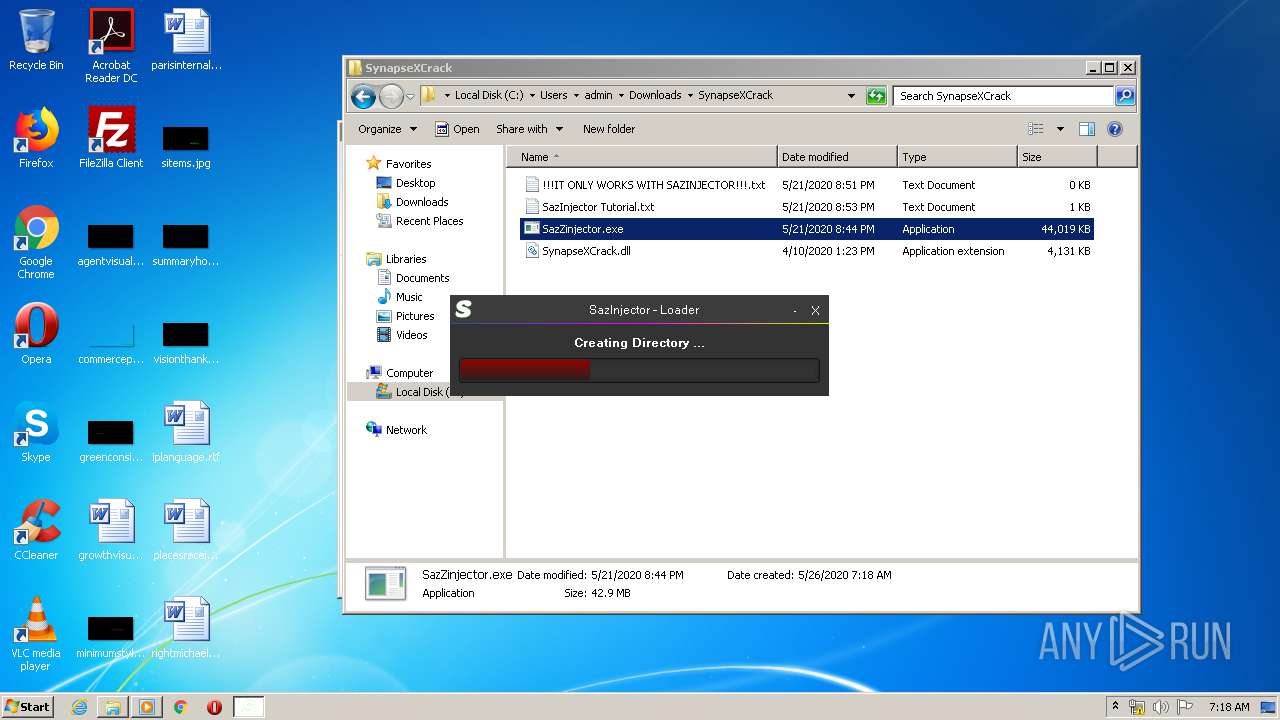Image resolution: width=1280 pixels, height=720 pixels.
Task: Click the Explorer Forward navigation button
Action: coord(391,96)
